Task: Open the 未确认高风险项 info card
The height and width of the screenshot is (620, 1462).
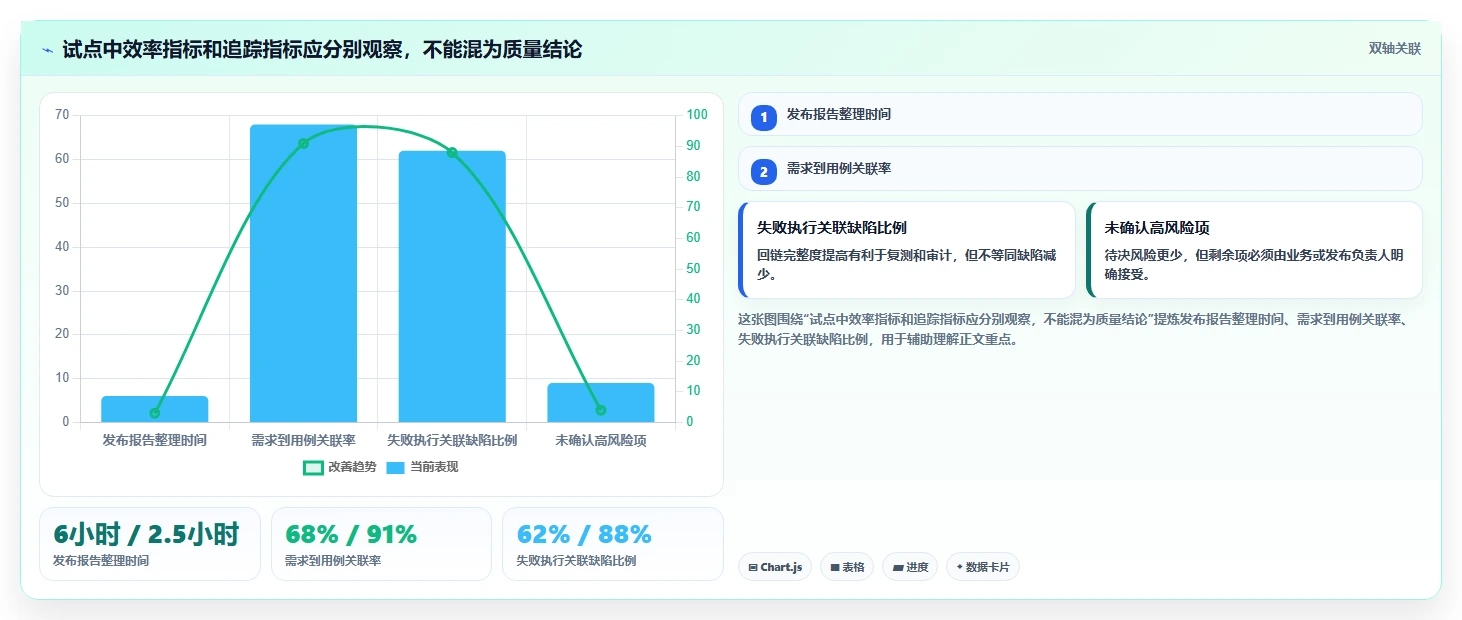Action: tap(1254, 250)
